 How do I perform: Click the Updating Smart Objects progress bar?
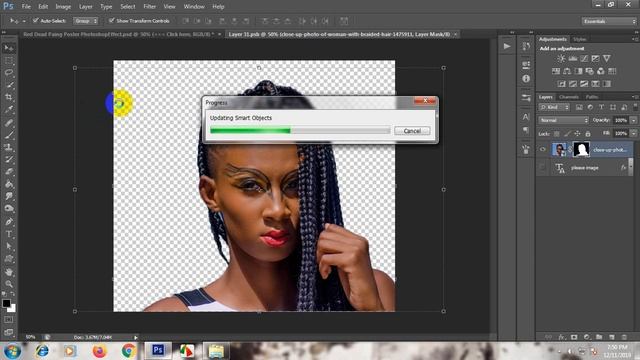click(x=300, y=131)
